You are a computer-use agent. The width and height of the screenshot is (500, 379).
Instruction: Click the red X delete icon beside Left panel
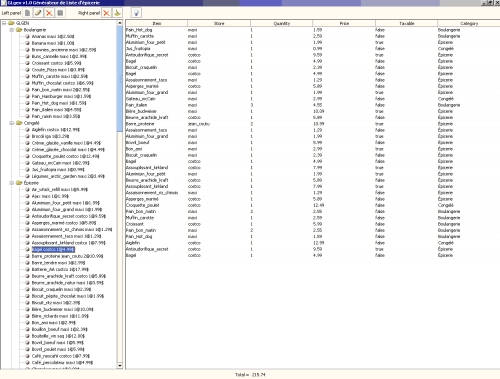(49, 13)
